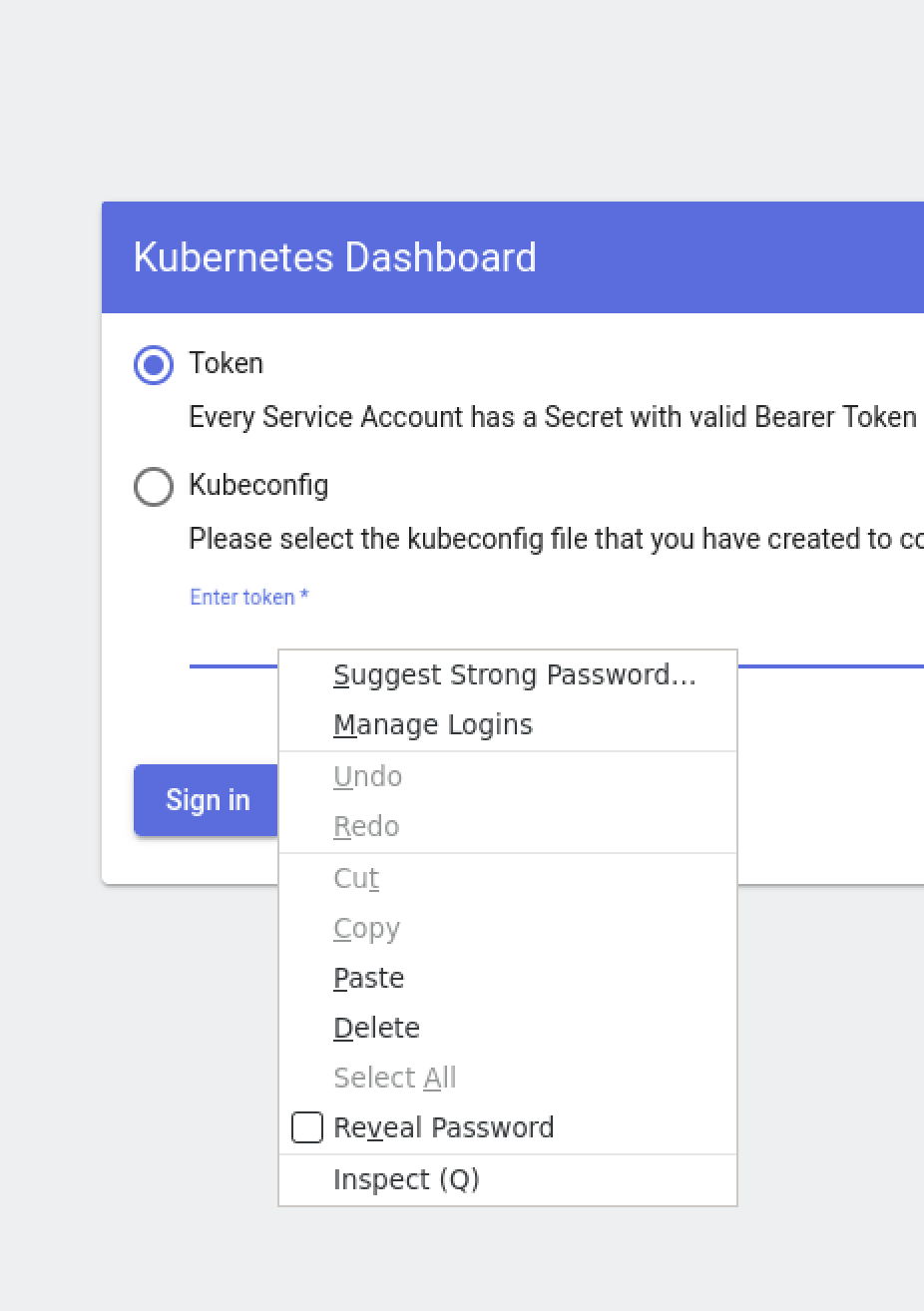
Task: Select Redo in the context menu
Action: (x=366, y=826)
